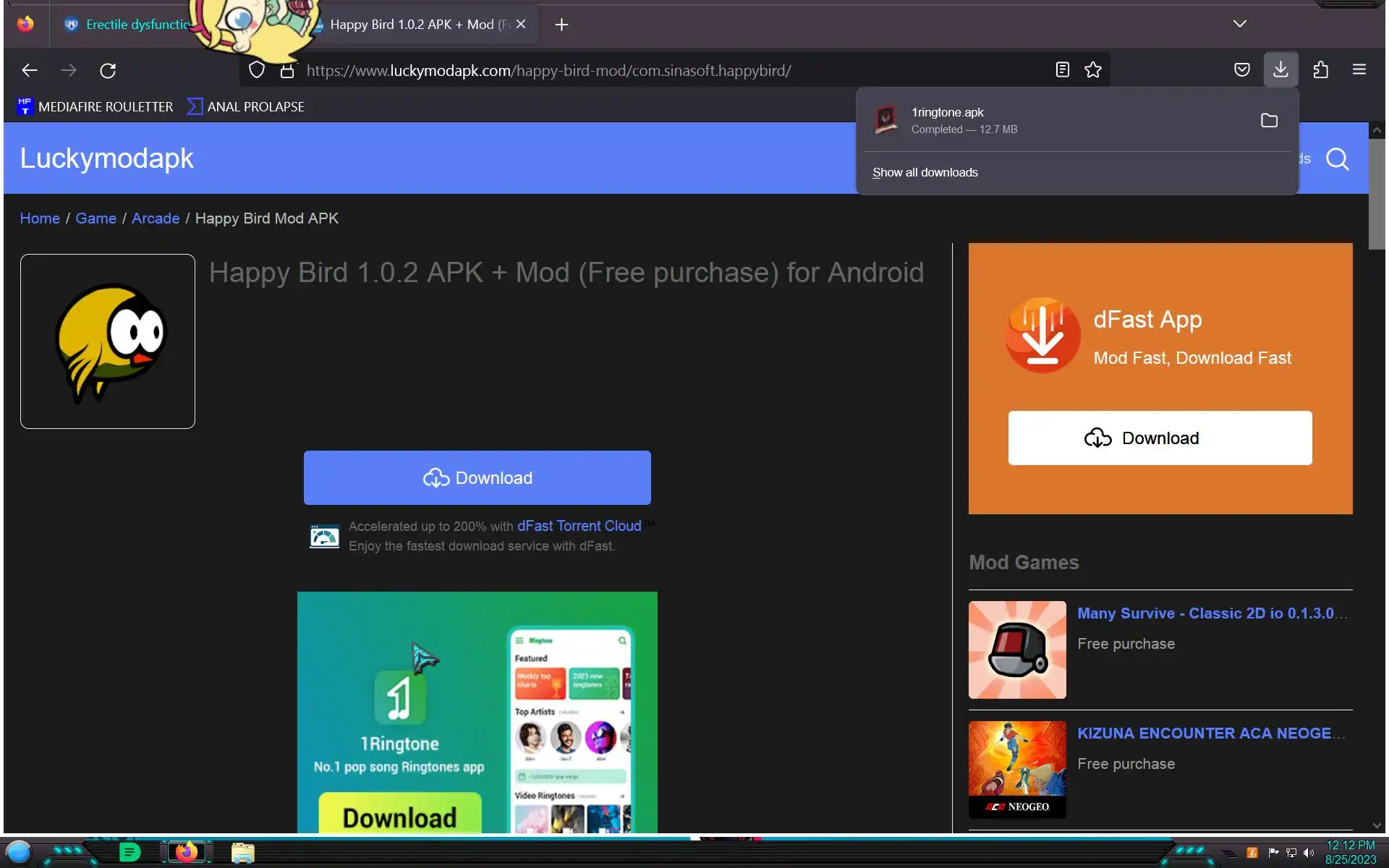This screenshot has height=868, width=1389.
Task: Click the back navigation arrow
Action: click(30, 70)
